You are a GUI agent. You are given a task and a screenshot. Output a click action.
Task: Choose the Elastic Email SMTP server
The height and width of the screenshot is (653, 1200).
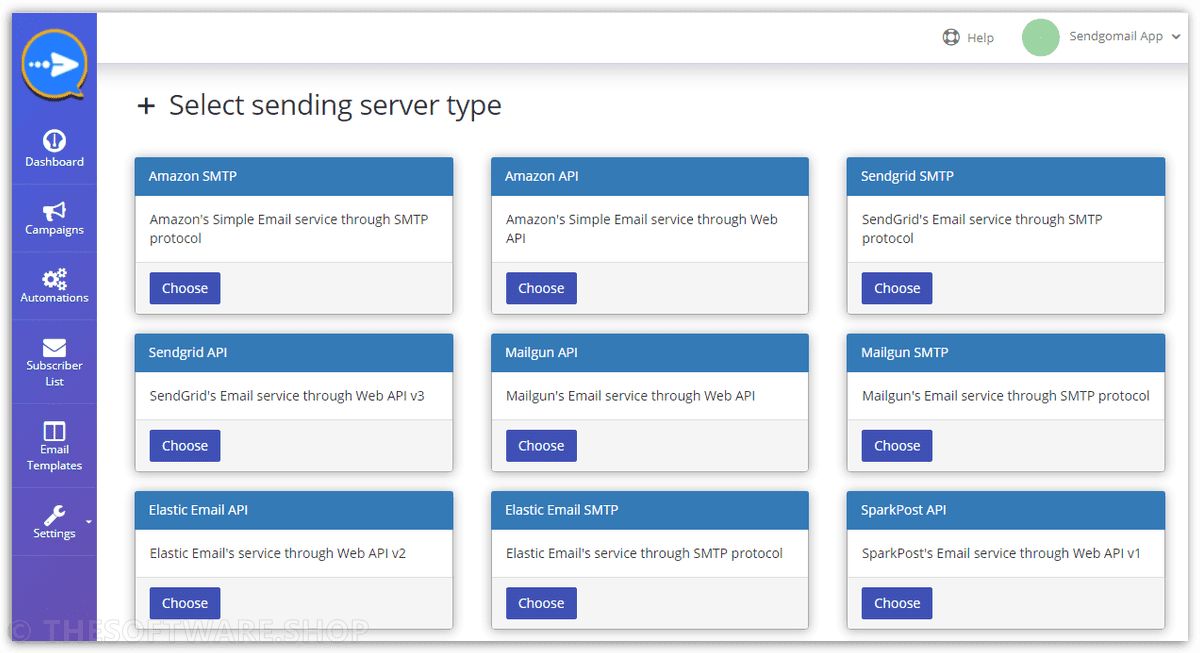pos(541,603)
